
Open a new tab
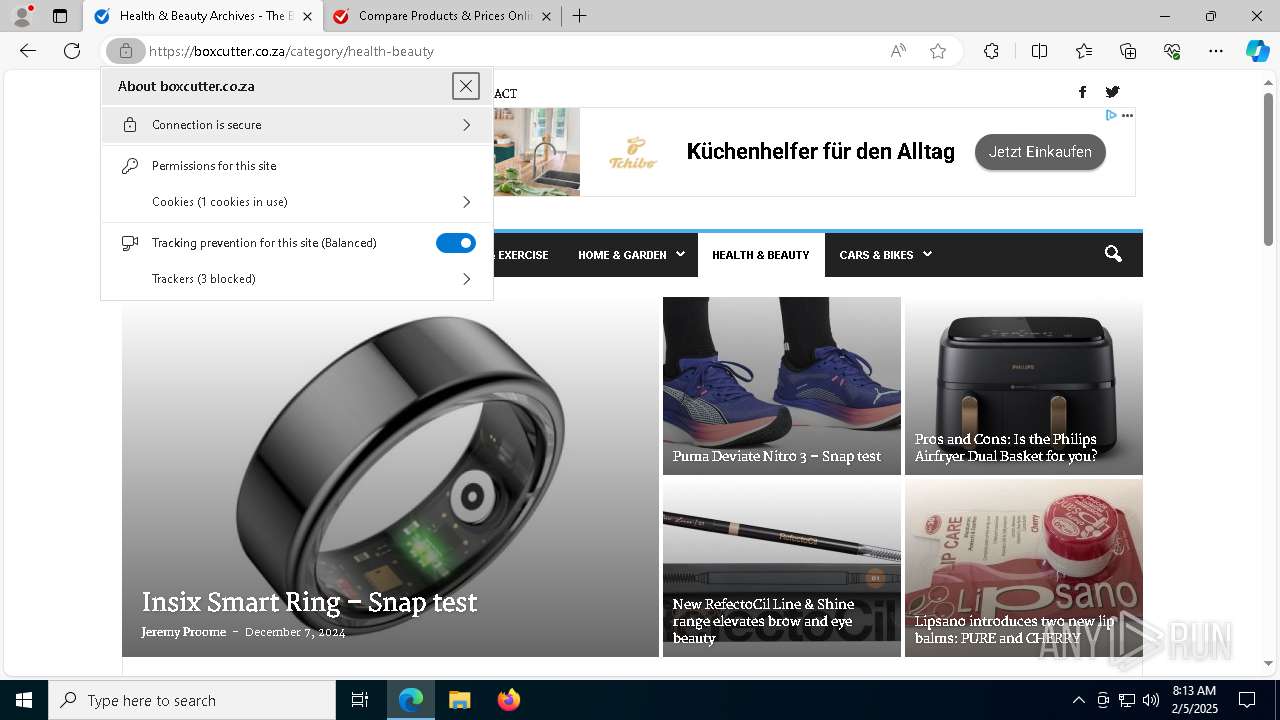580,16
